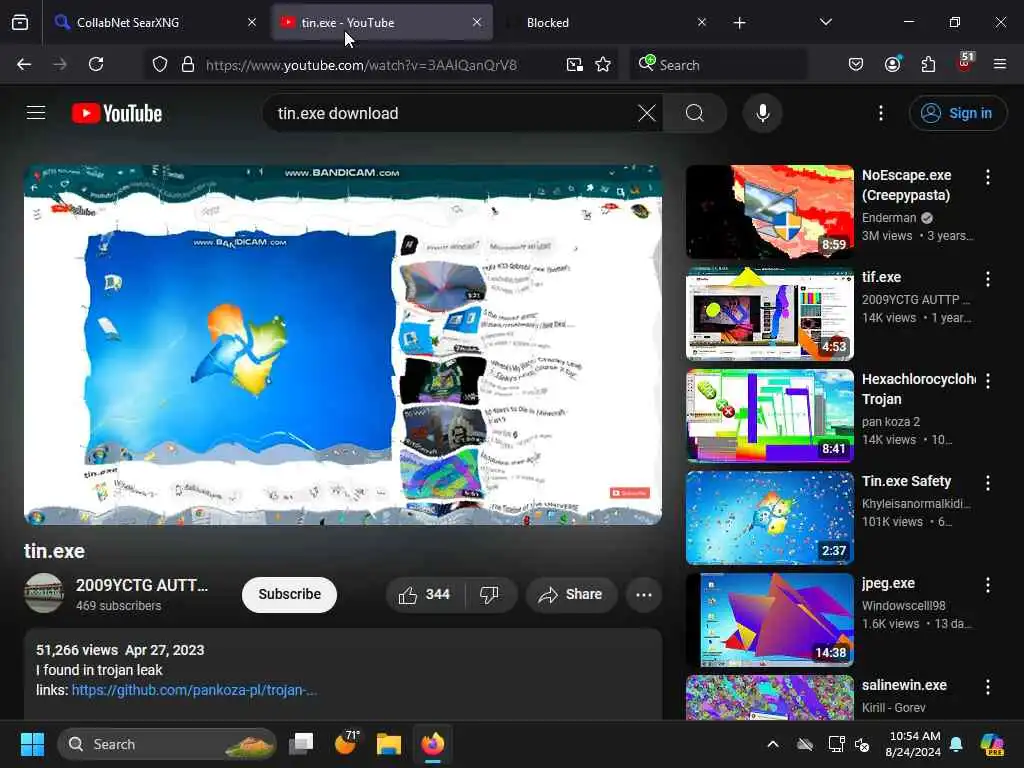Open extension icon with 51 badge

tap(965, 63)
